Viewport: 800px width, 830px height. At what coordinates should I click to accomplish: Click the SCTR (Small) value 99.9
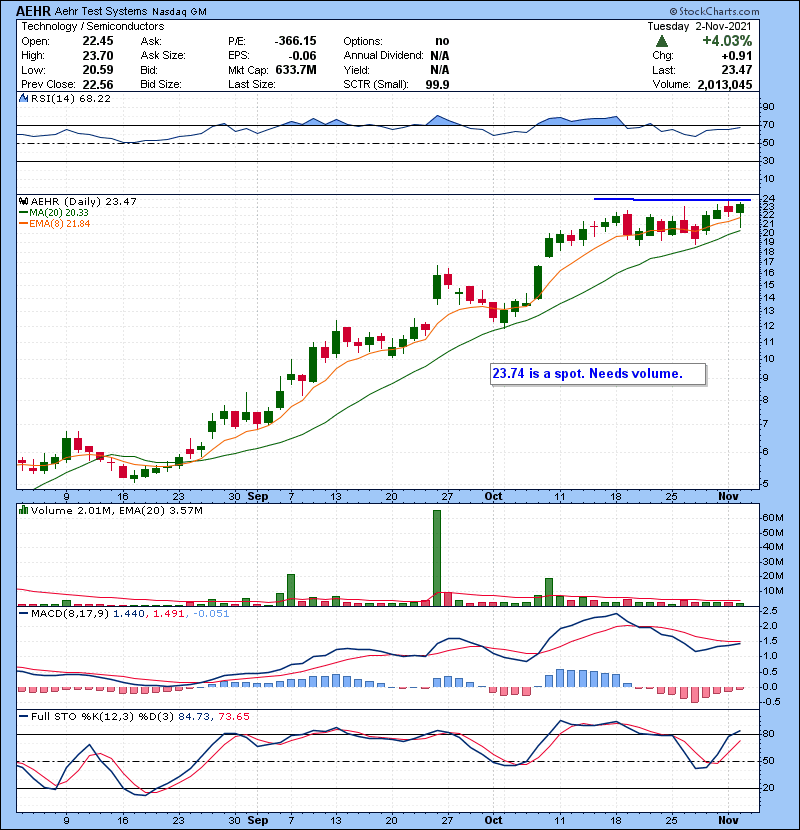437,85
